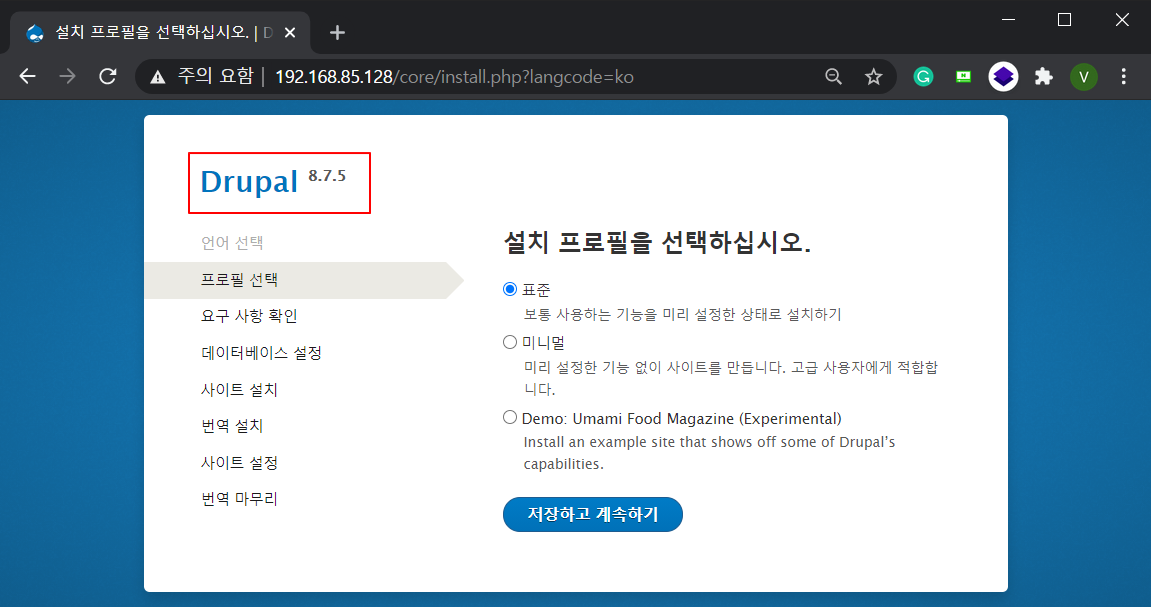Open the purple layered extension icon
The image size is (1151, 607).
1003,76
